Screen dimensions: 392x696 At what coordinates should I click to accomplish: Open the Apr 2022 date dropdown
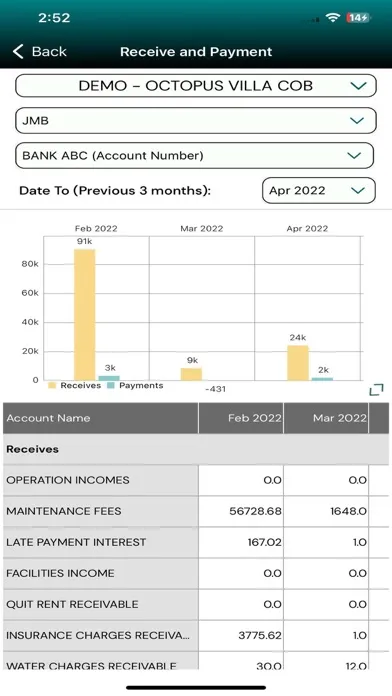coord(319,190)
